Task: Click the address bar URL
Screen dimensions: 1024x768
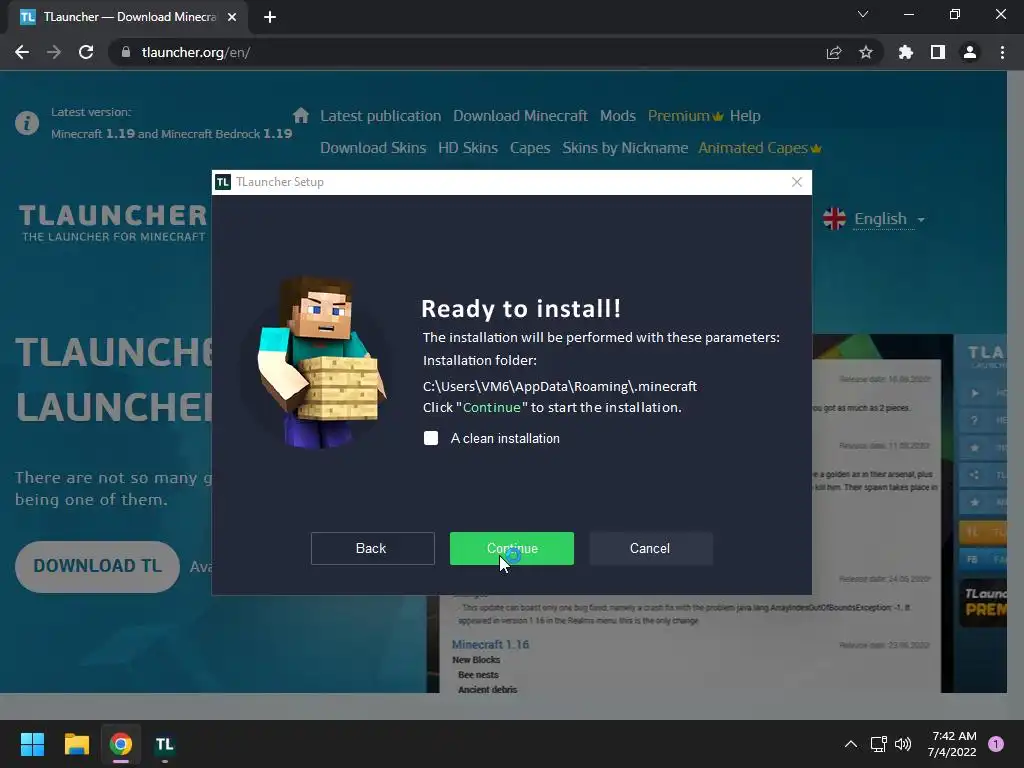Action: click(x=196, y=52)
